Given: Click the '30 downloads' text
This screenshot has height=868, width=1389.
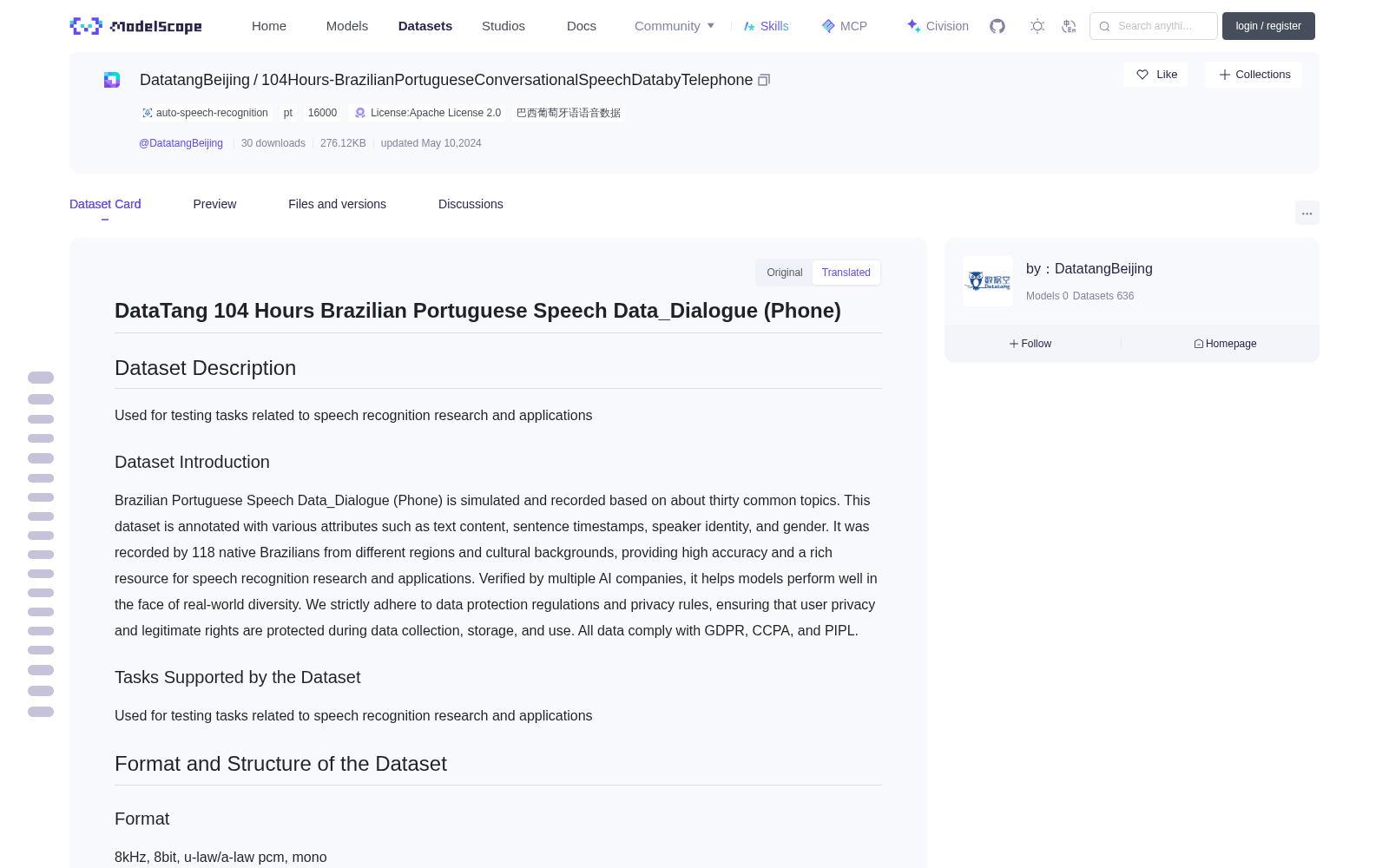Looking at the screenshot, I should coord(273,143).
